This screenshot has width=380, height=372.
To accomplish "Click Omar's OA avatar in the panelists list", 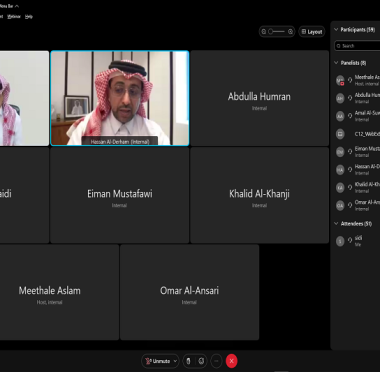I will (340, 205).
